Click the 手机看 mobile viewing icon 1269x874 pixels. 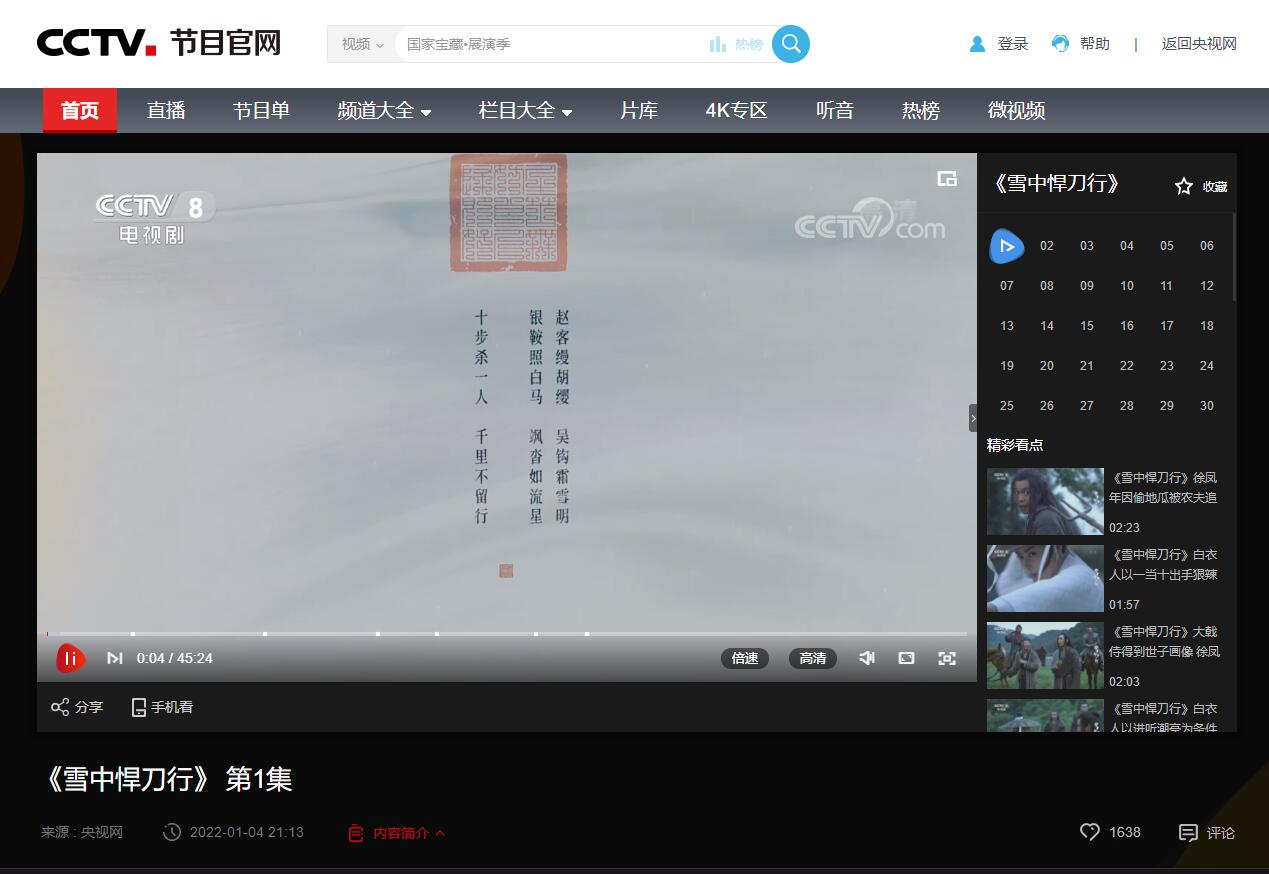coord(160,707)
